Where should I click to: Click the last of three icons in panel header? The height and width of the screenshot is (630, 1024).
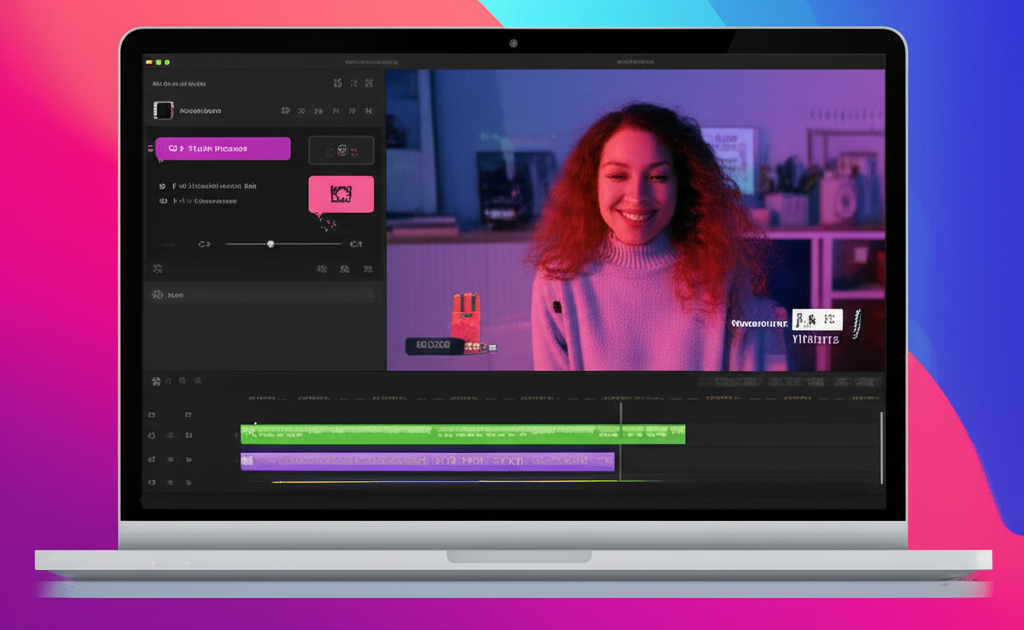(x=369, y=83)
